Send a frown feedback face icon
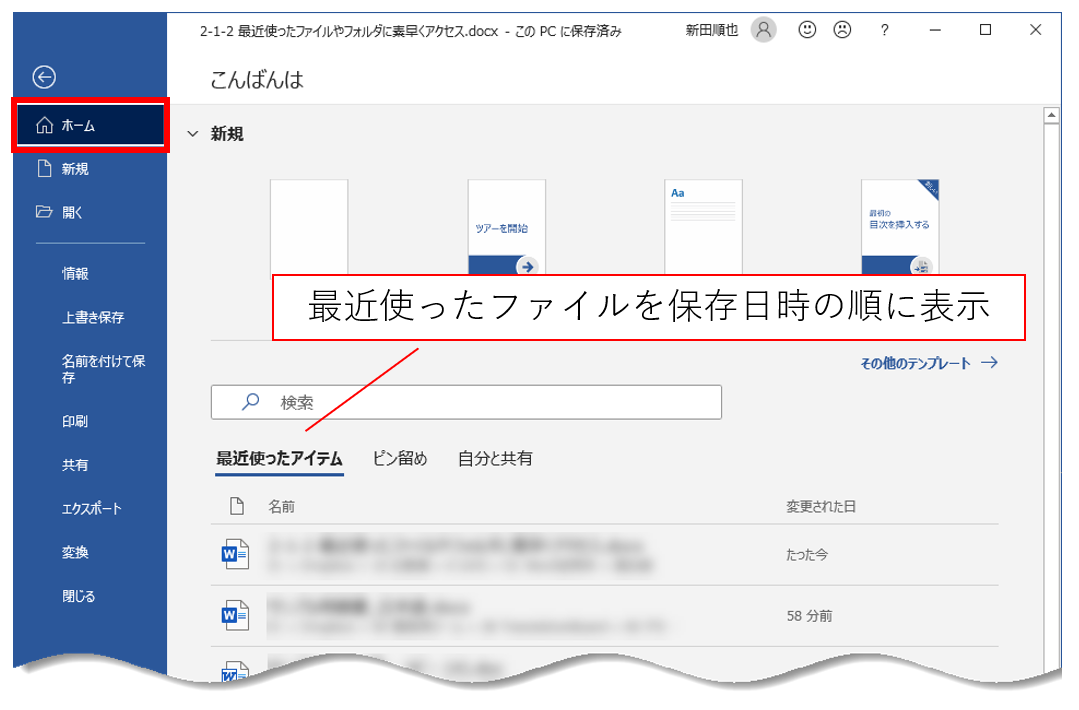This screenshot has height=710, width=1079. coord(842,30)
